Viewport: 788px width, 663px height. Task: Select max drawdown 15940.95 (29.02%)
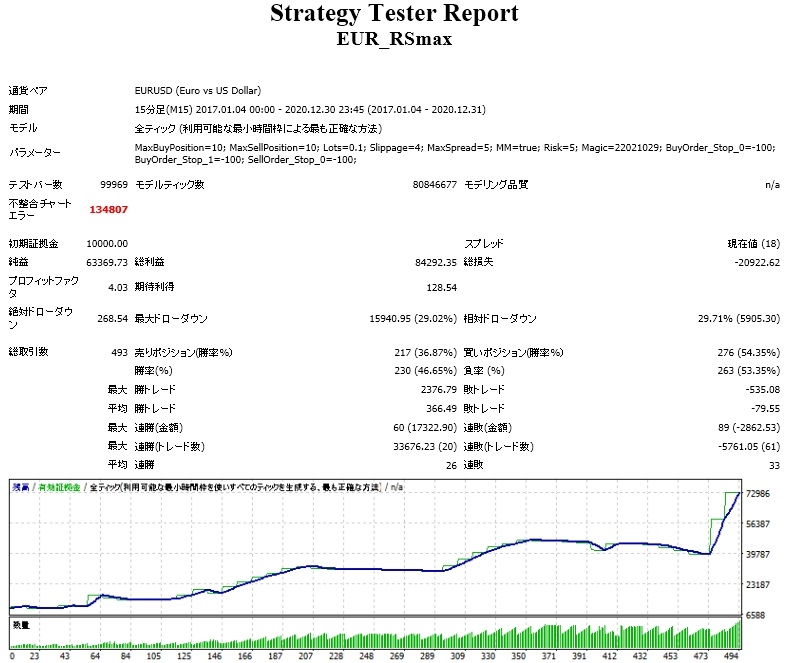(x=413, y=318)
